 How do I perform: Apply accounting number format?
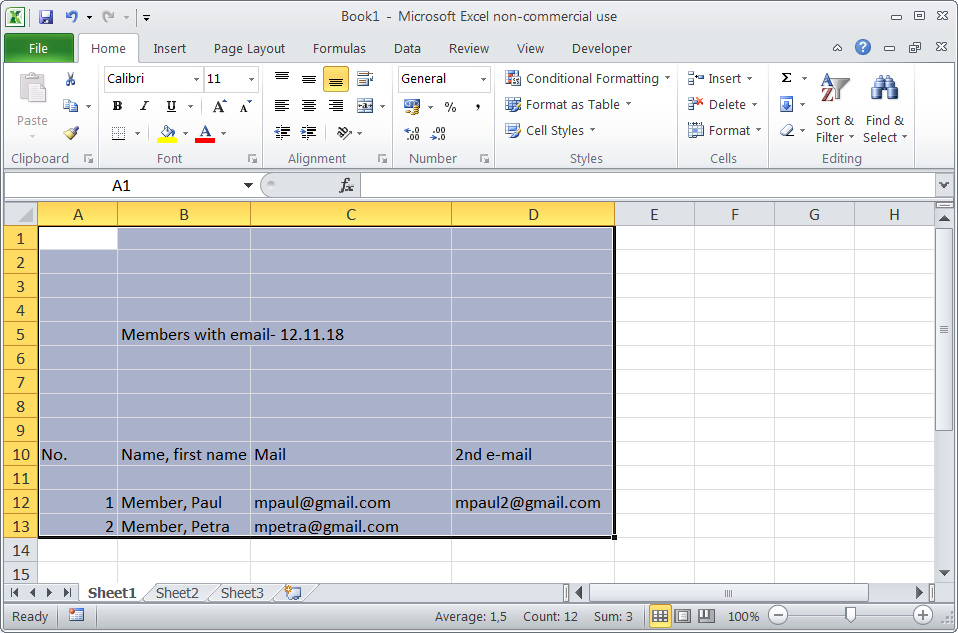point(412,107)
